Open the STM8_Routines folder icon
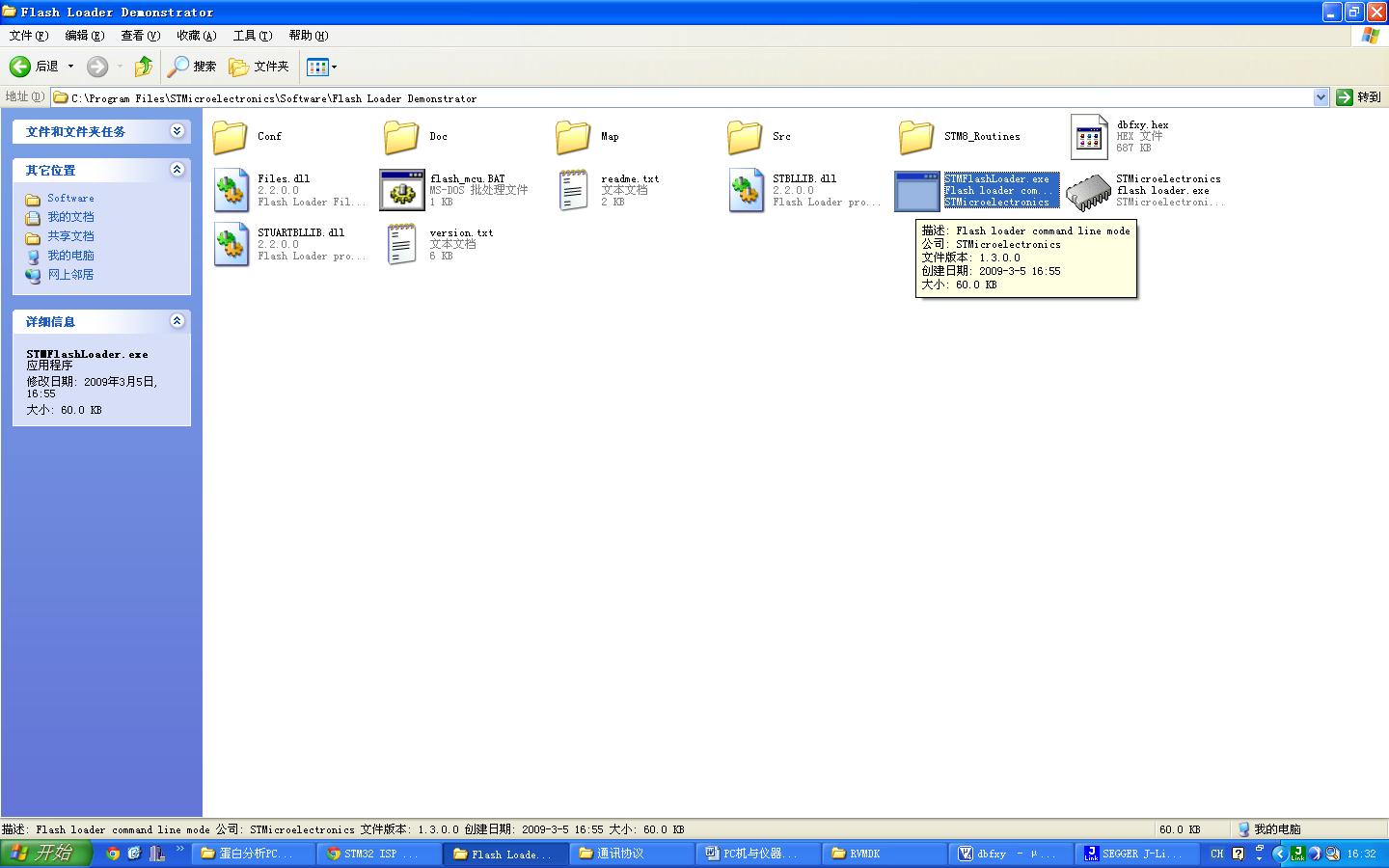The height and width of the screenshot is (868, 1389). [x=916, y=137]
